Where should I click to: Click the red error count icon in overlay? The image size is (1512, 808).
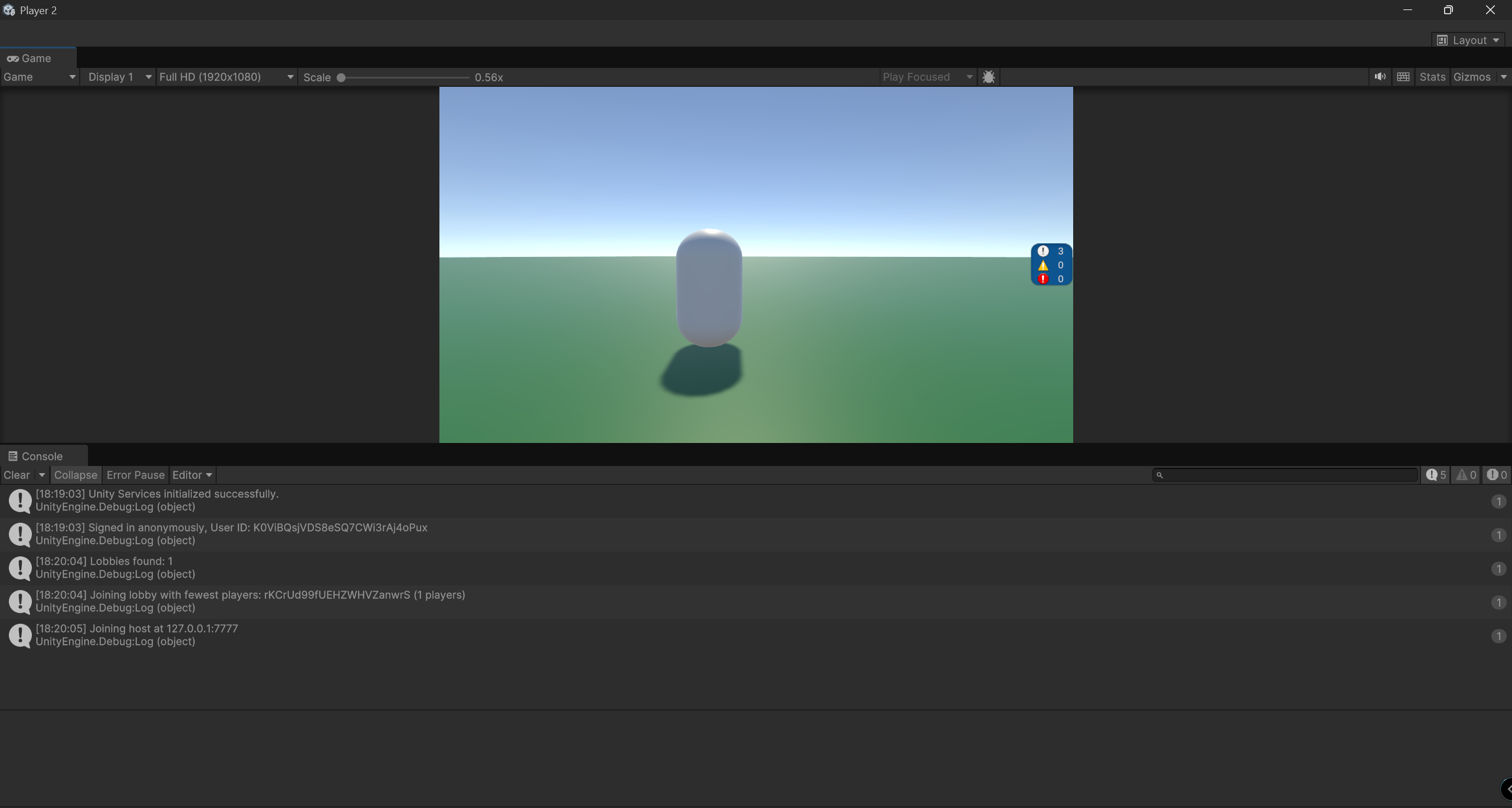click(1043, 279)
